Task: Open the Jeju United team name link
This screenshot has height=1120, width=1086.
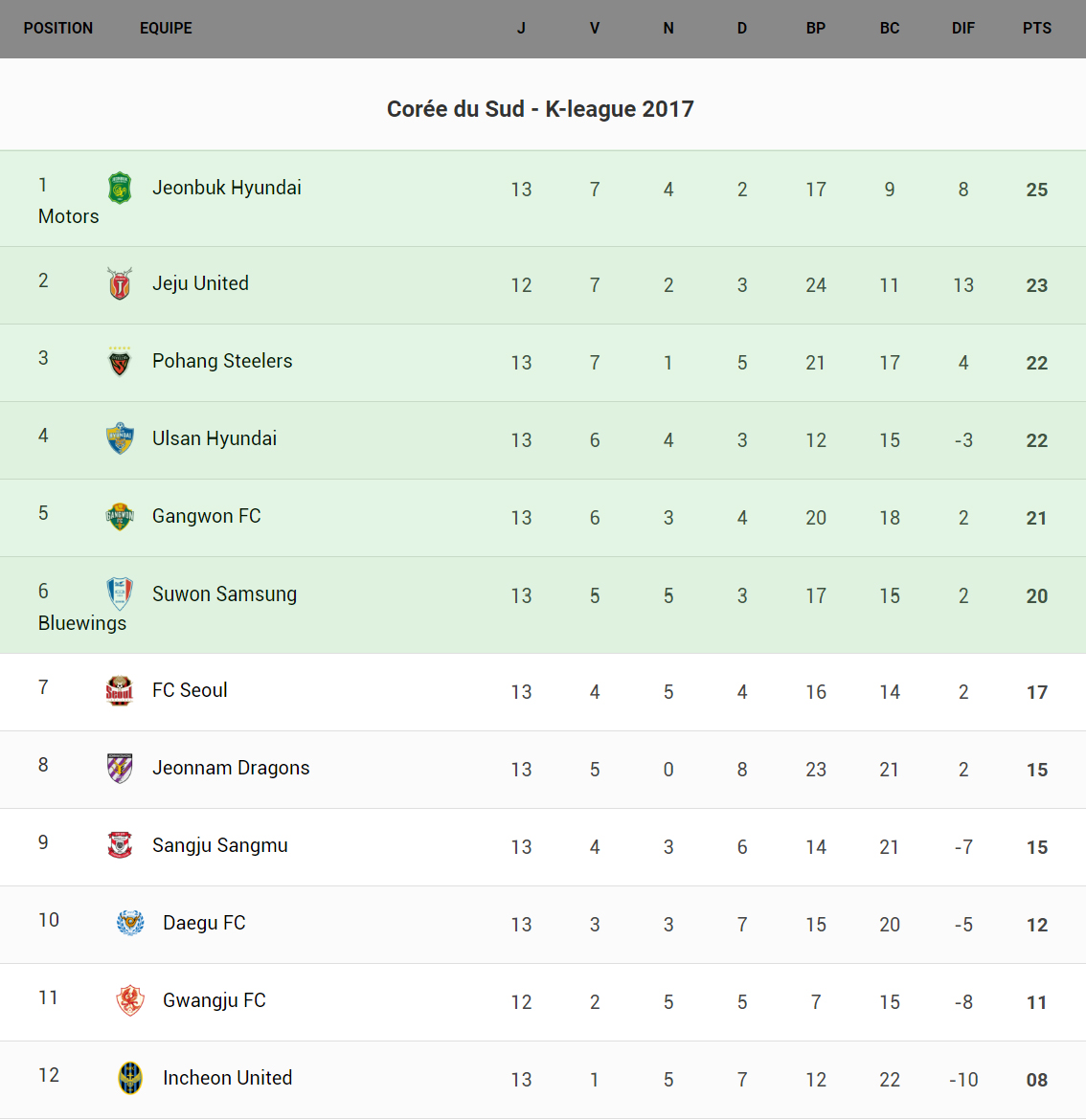Action: click(200, 284)
